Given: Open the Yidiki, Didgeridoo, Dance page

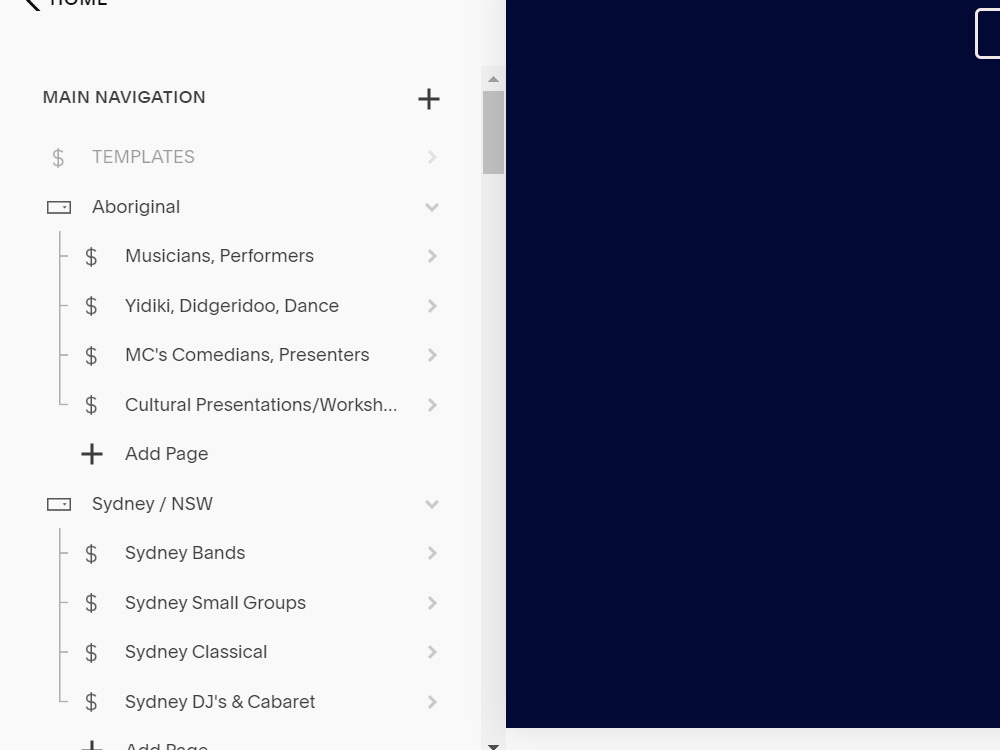Looking at the screenshot, I should coord(232,305).
